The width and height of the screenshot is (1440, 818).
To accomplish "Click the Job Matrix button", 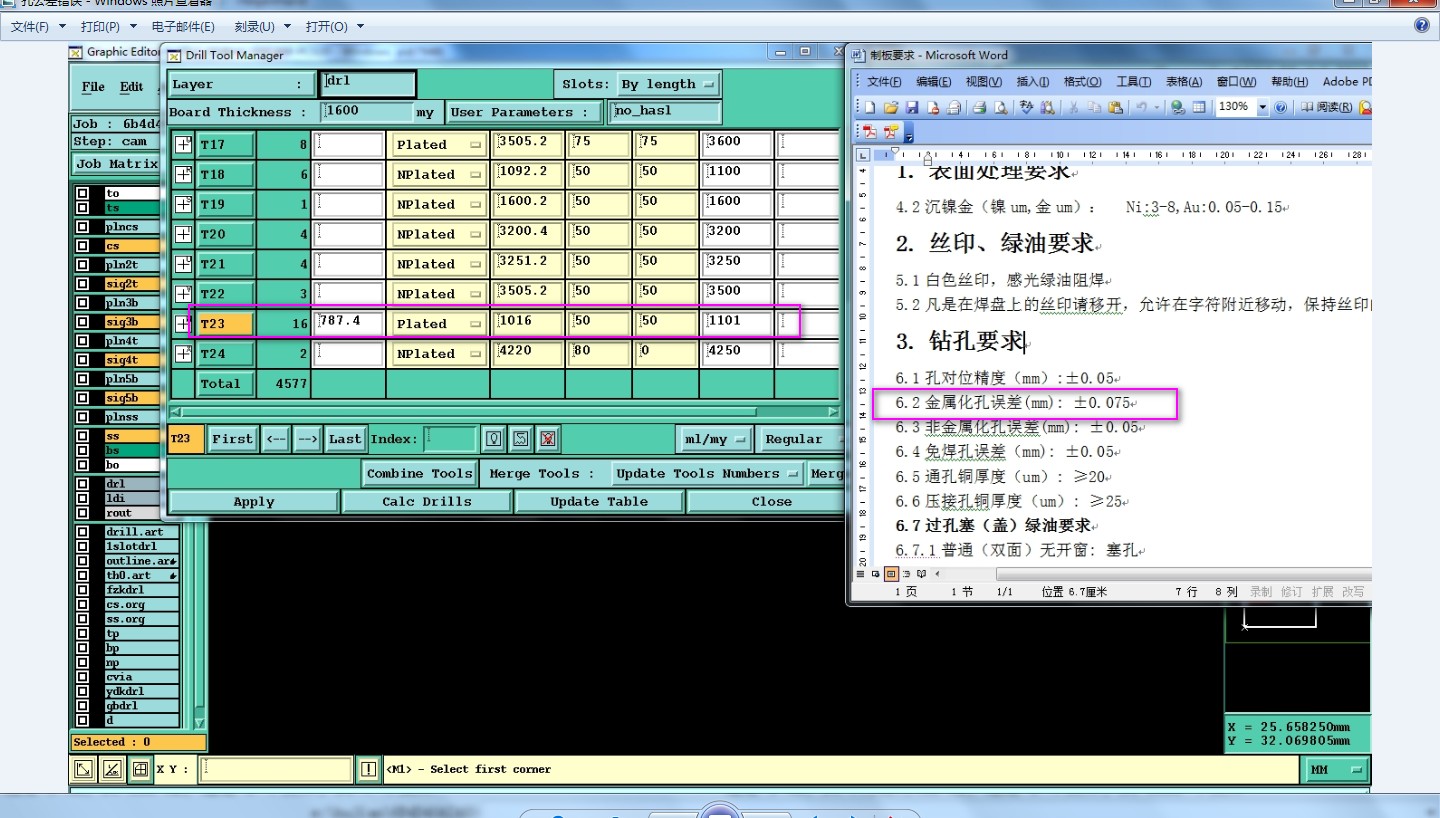I will 116,164.
